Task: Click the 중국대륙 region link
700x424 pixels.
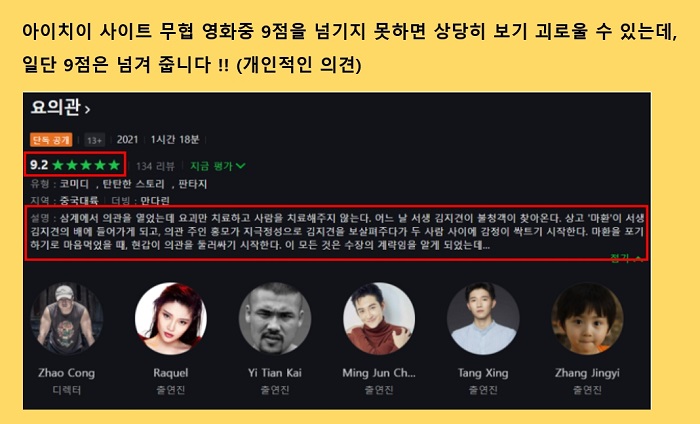Action: point(79,200)
